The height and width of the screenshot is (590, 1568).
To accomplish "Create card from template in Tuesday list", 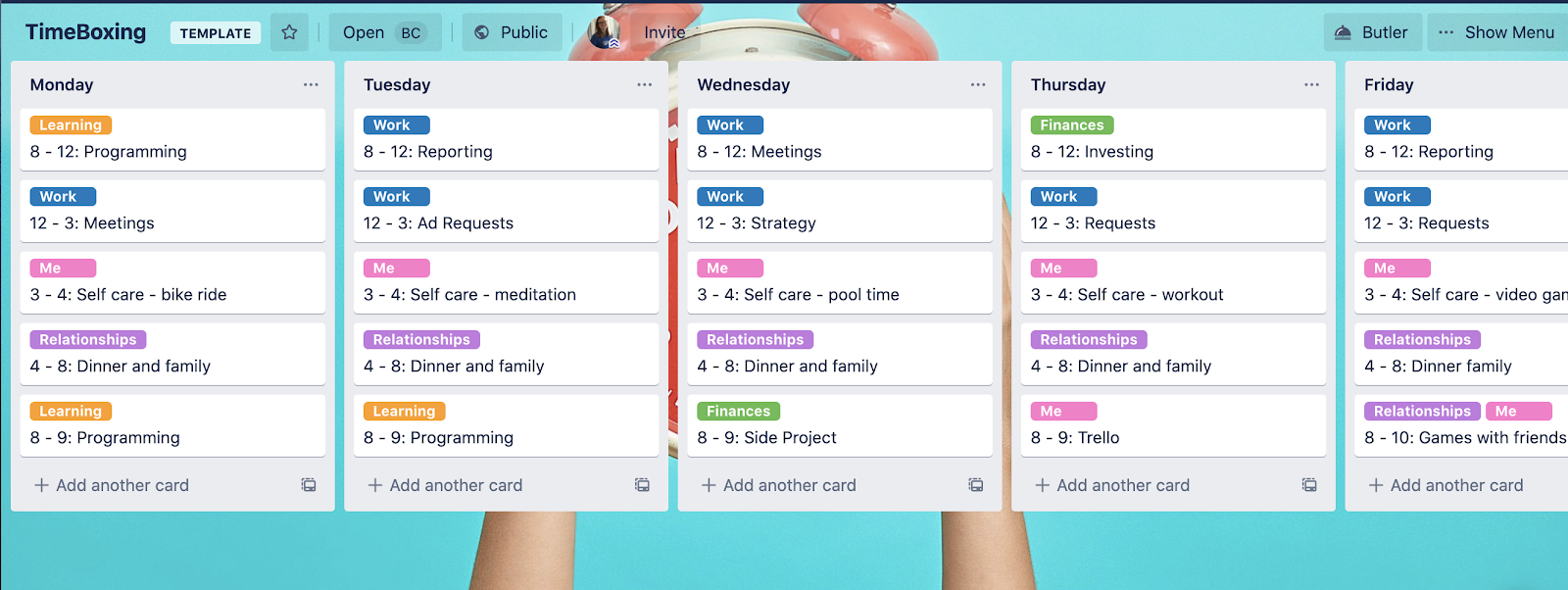I will [642, 485].
